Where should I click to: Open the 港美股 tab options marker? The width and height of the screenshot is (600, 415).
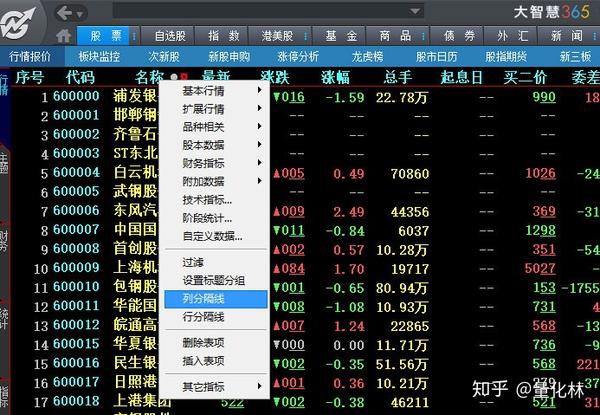[306, 36]
